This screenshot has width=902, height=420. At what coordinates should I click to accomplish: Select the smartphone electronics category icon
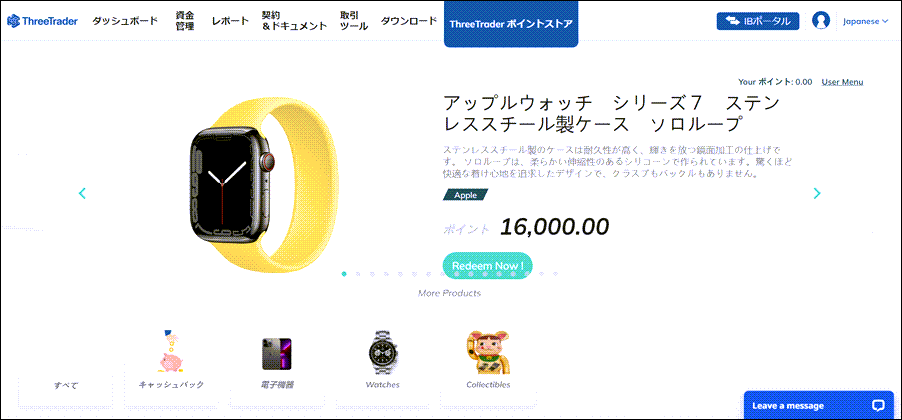[x=277, y=354]
